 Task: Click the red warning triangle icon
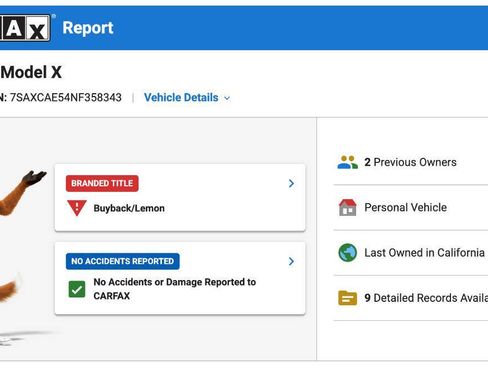point(77,208)
